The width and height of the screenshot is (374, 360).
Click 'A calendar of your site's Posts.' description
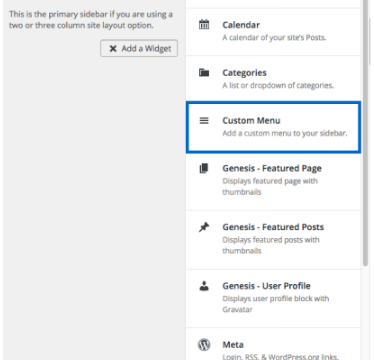(274, 38)
